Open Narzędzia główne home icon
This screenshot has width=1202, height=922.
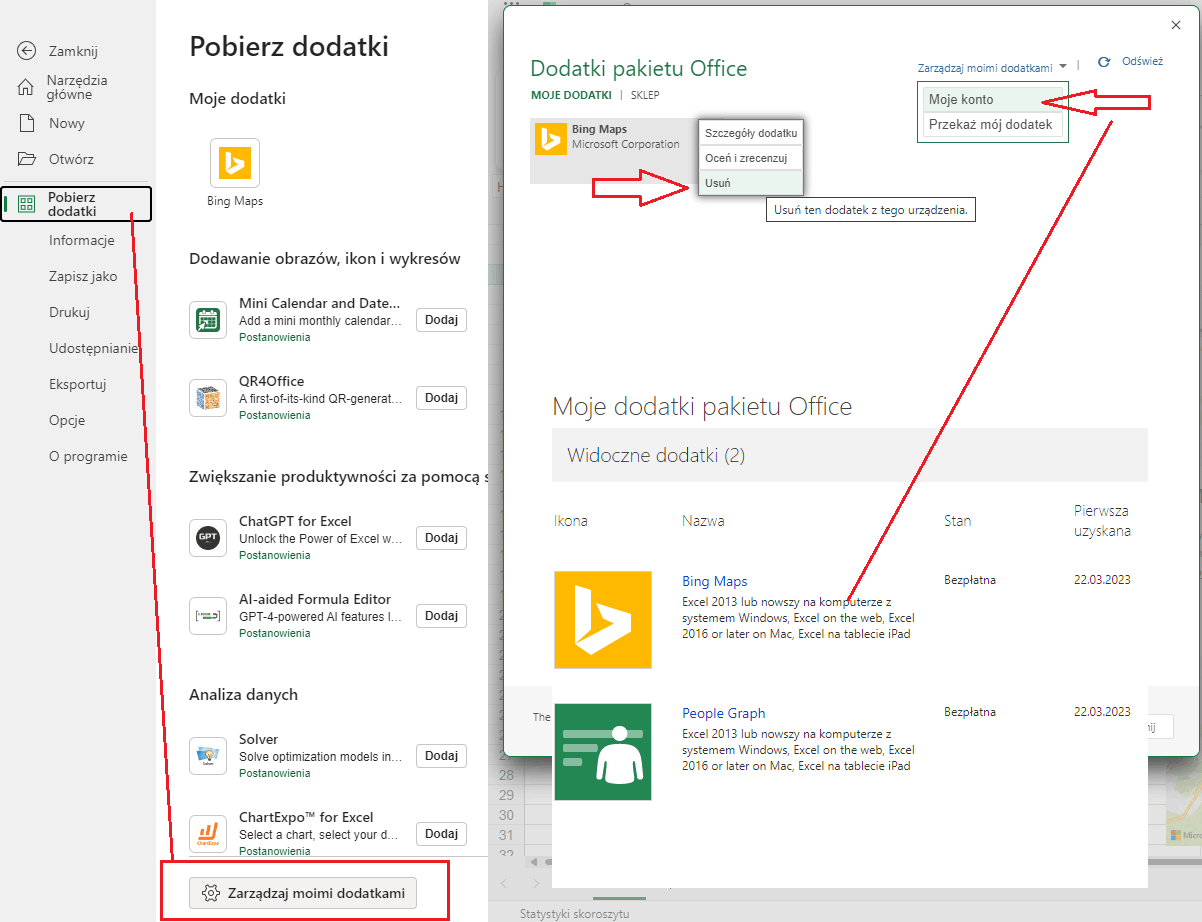click(27, 87)
